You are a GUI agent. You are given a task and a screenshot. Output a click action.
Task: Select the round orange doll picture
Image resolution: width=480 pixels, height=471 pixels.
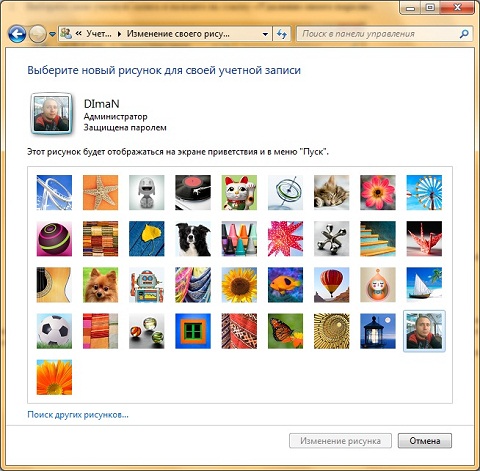378,285
